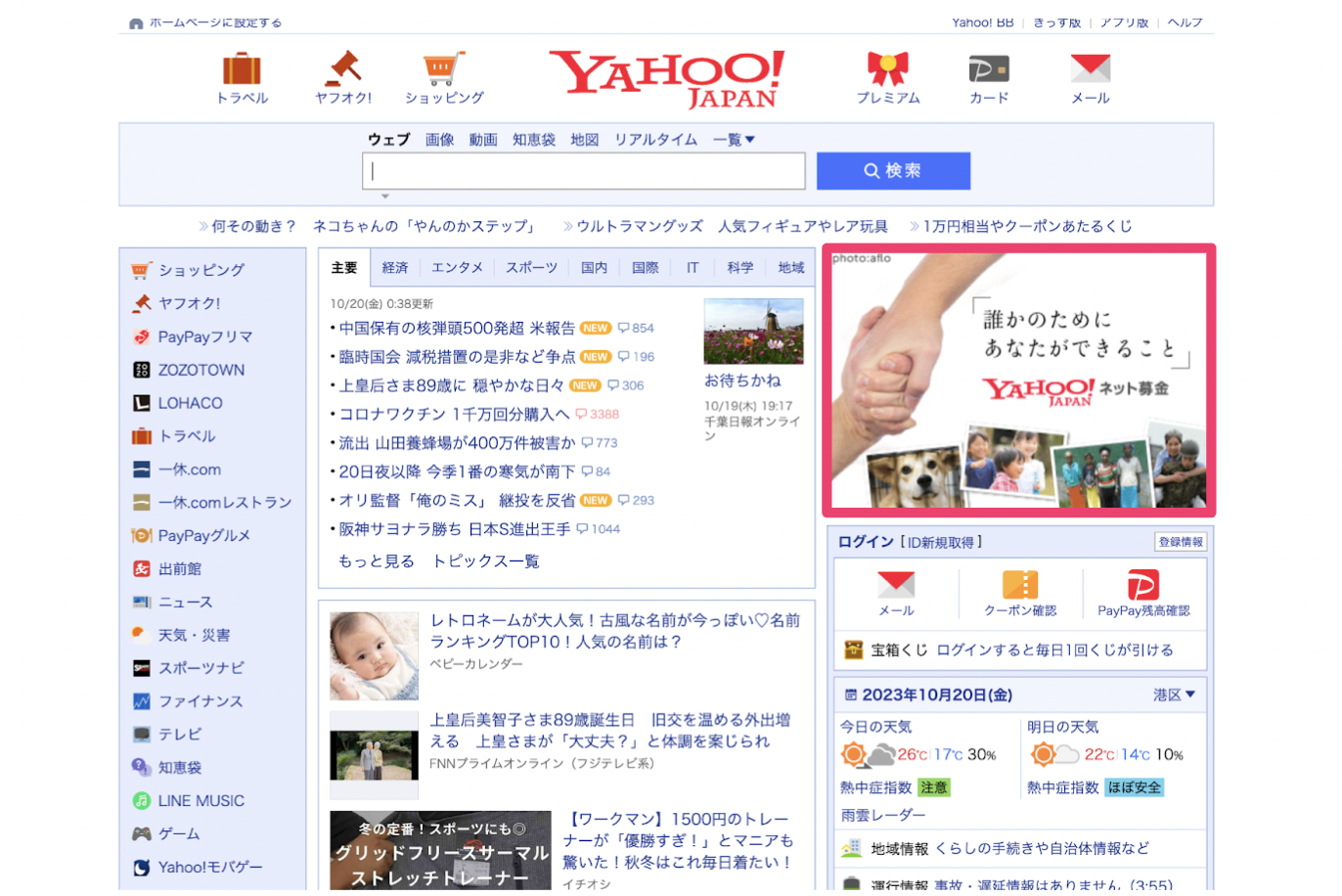Open the Mail envelope icon in header

point(1091,68)
